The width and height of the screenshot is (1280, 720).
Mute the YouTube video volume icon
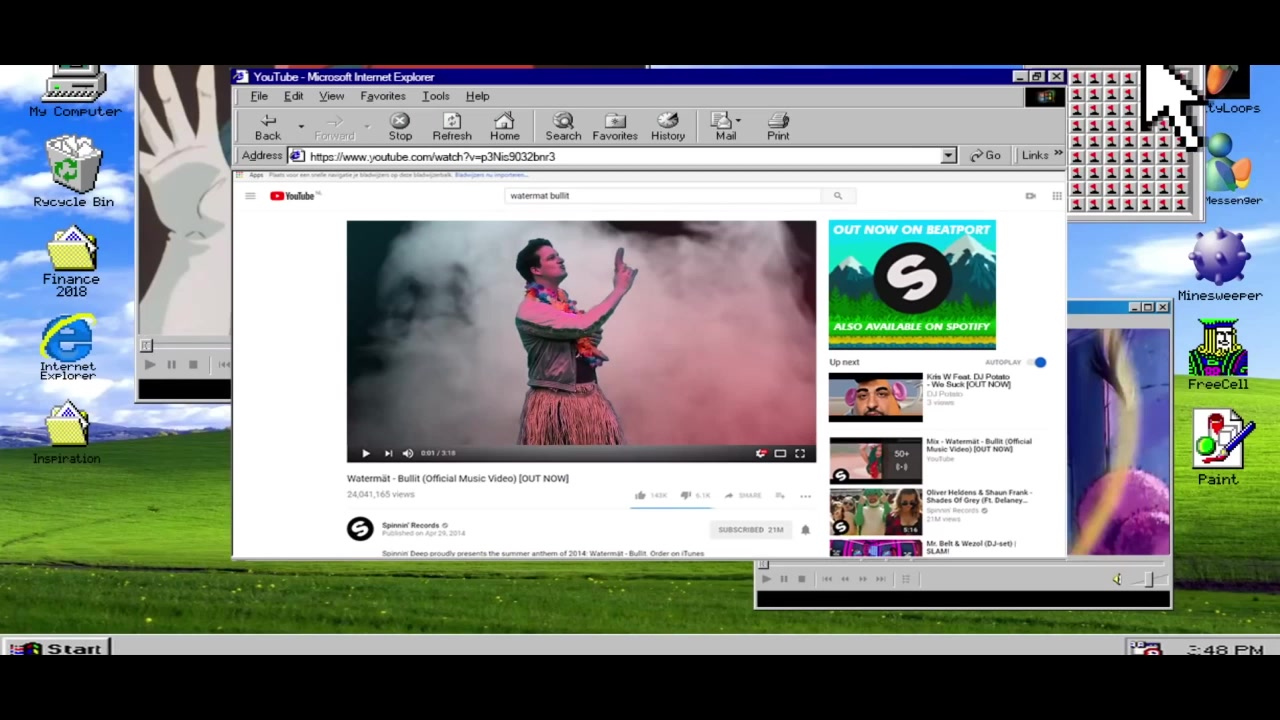pyautogui.click(x=408, y=453)
